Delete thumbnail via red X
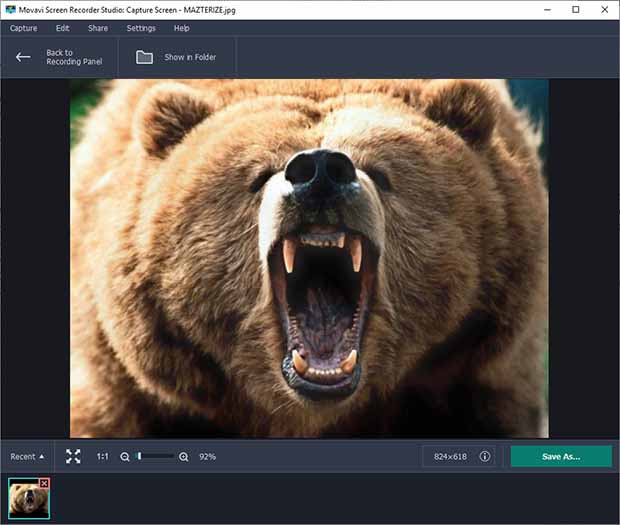The height and width of the screenshot is (525, 620). [44, 483]
